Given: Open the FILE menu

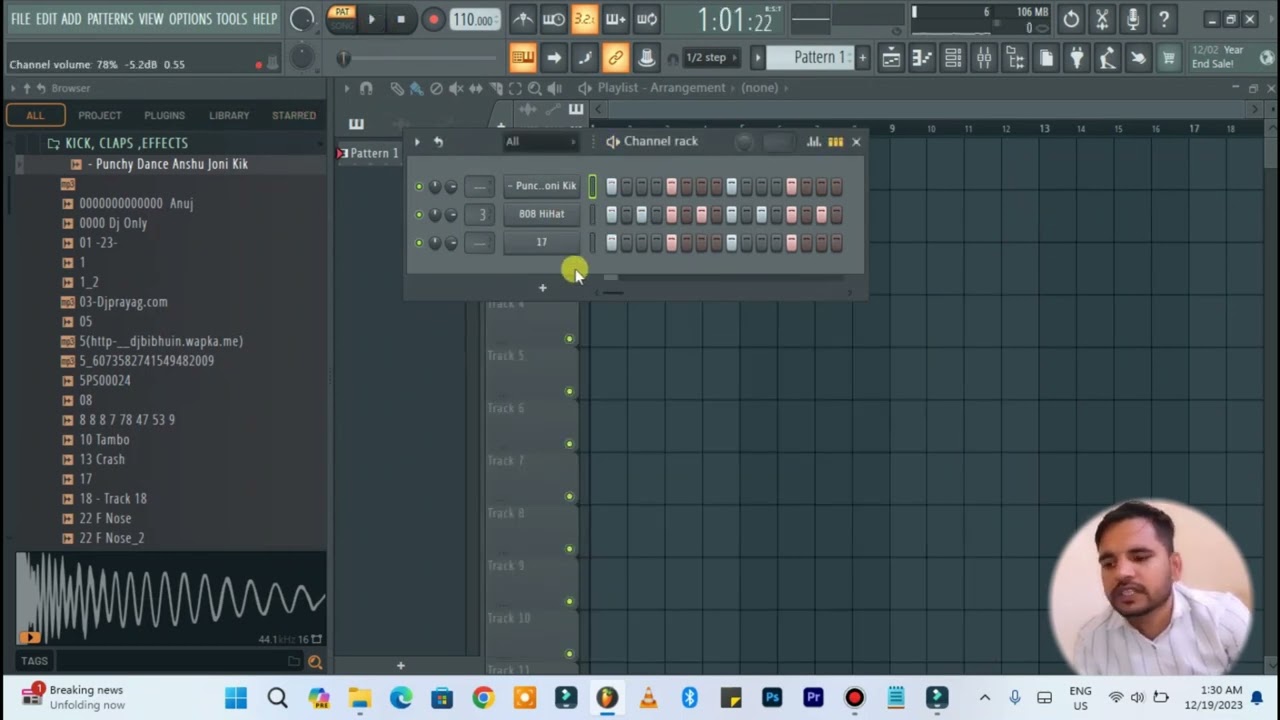Looking at the screenshot, I should point(20,19).
